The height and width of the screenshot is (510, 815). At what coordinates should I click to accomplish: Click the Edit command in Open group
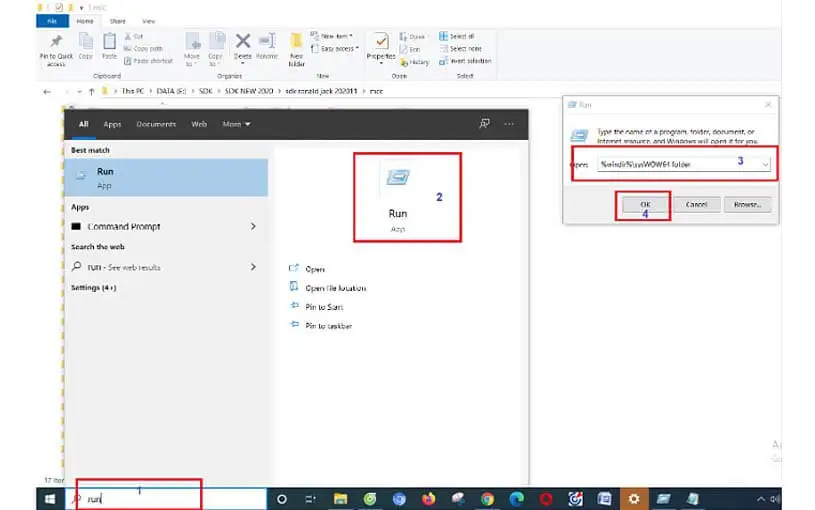click(410, 49)
